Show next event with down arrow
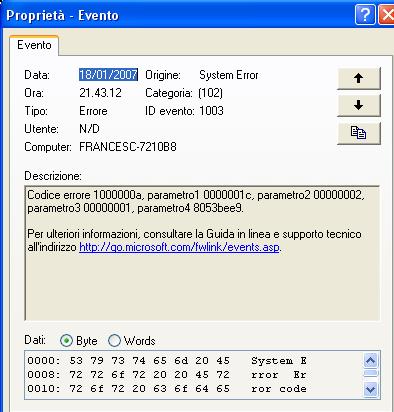 pos(359,105)
